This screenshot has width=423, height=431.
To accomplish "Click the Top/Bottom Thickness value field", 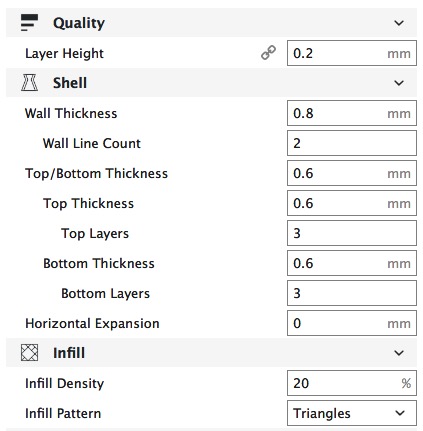I will [x=352, y=173].
